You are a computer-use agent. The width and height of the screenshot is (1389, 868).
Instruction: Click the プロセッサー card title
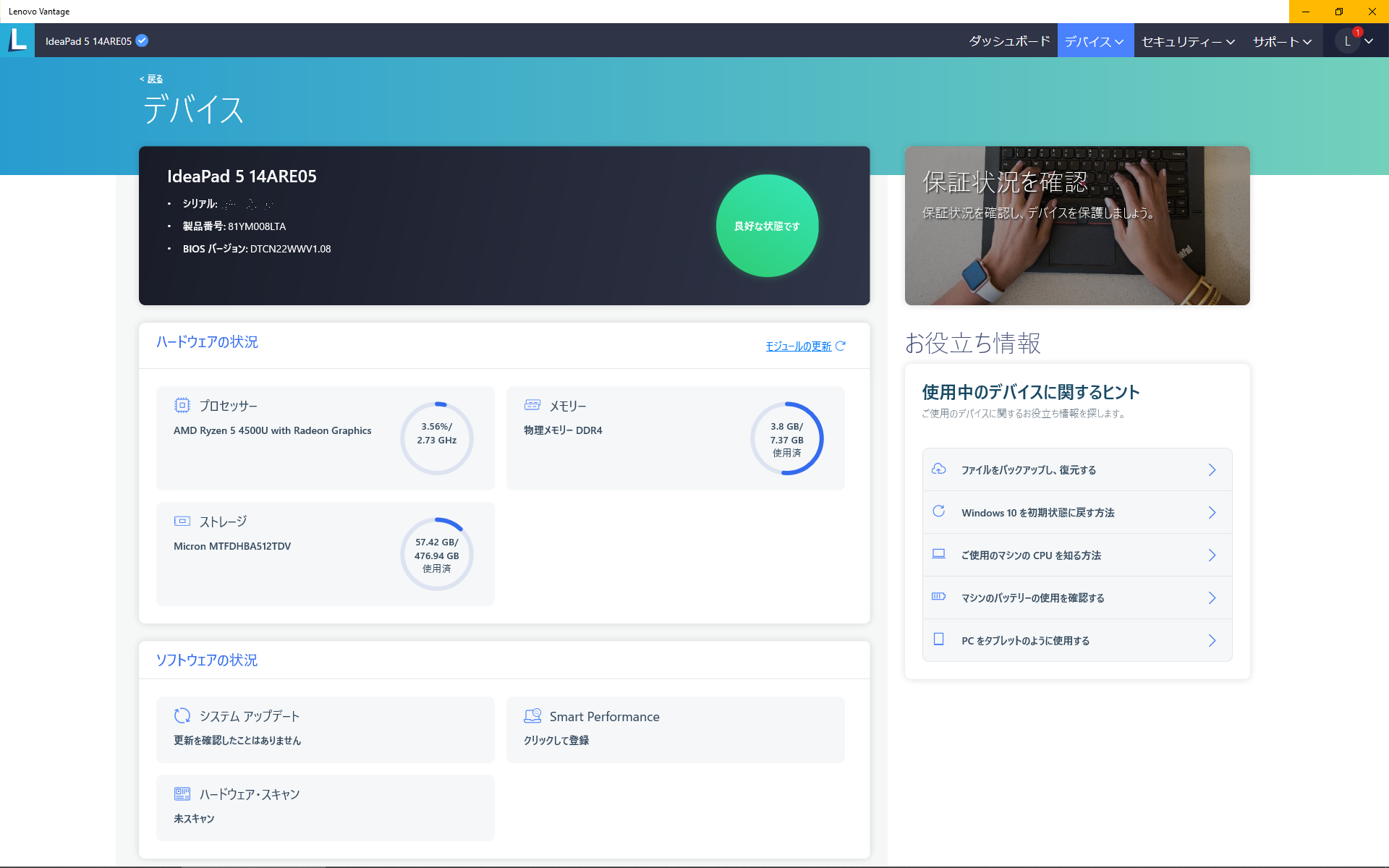click(x=228, y=406)
